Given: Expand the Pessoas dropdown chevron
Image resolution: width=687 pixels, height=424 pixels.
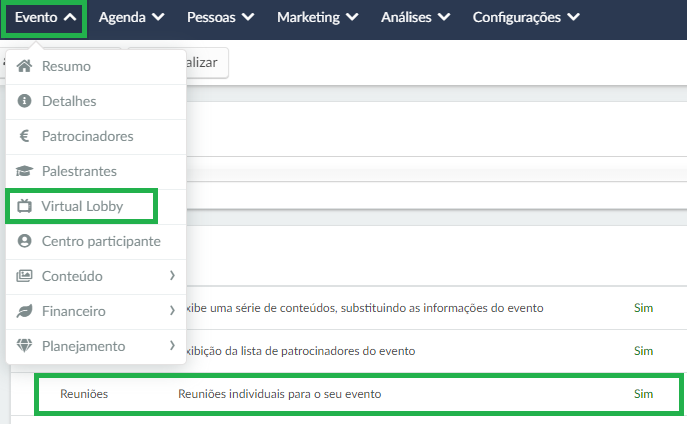Looking at the screenshot, I should pos(248,18).
